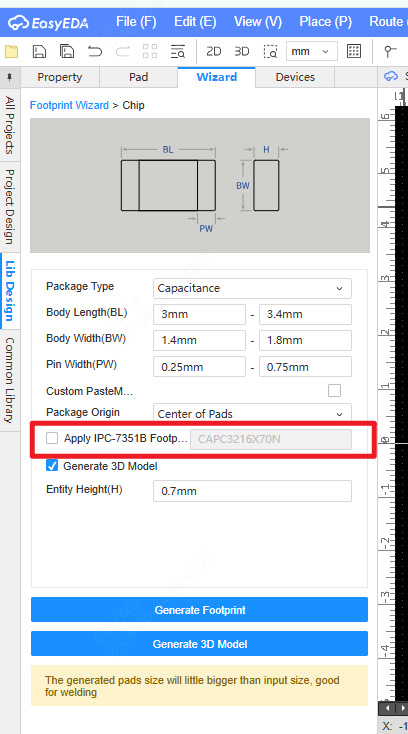Open the View (V) menu

tap(258, 22)
